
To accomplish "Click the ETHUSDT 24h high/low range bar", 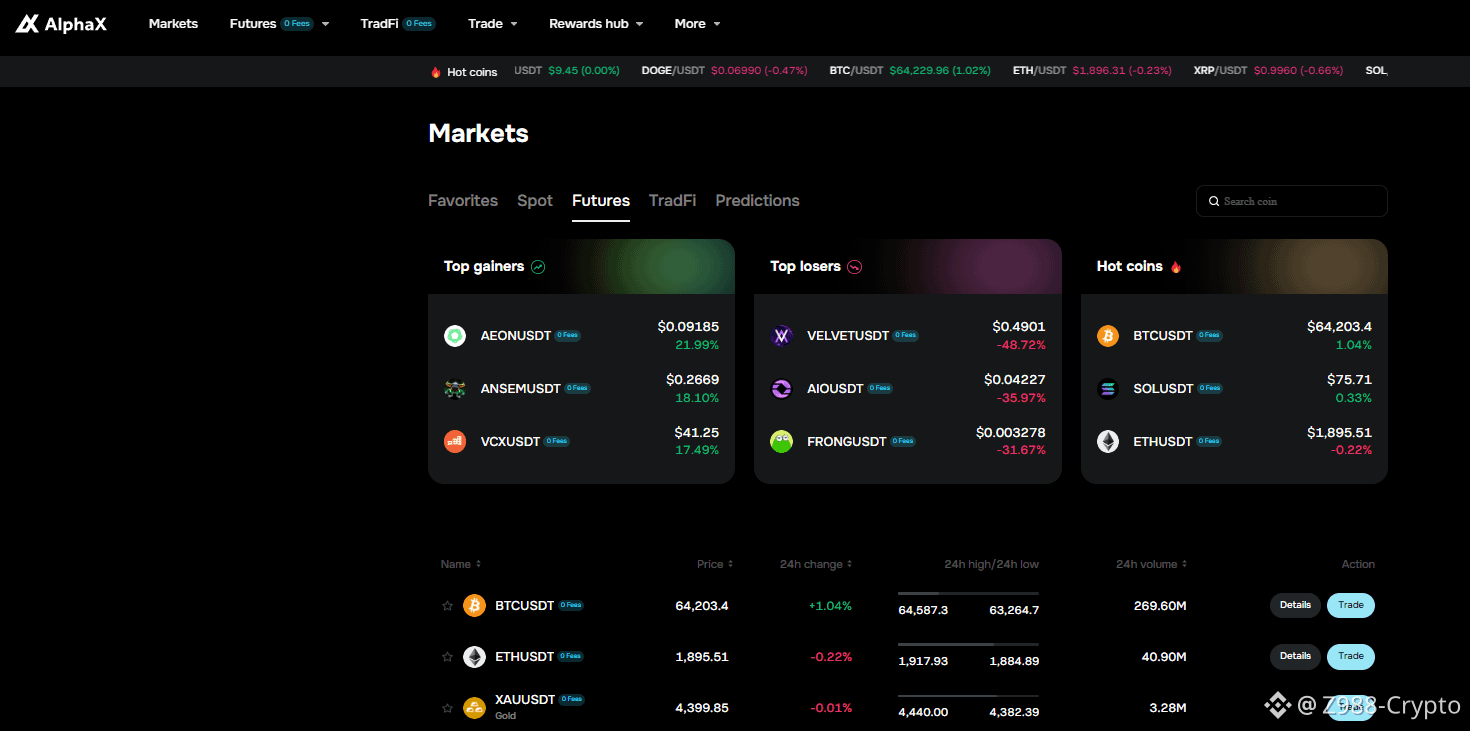I will (968, 644).
